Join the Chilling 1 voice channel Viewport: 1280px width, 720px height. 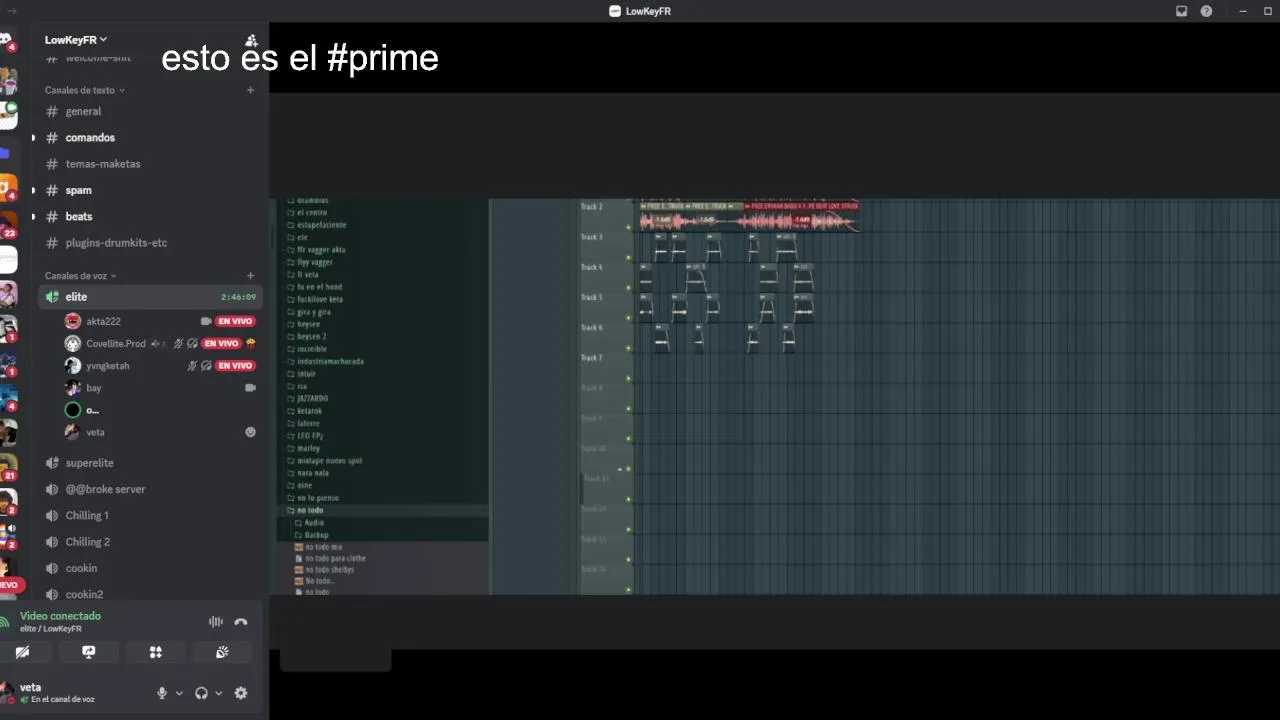[x=150, y=515]
